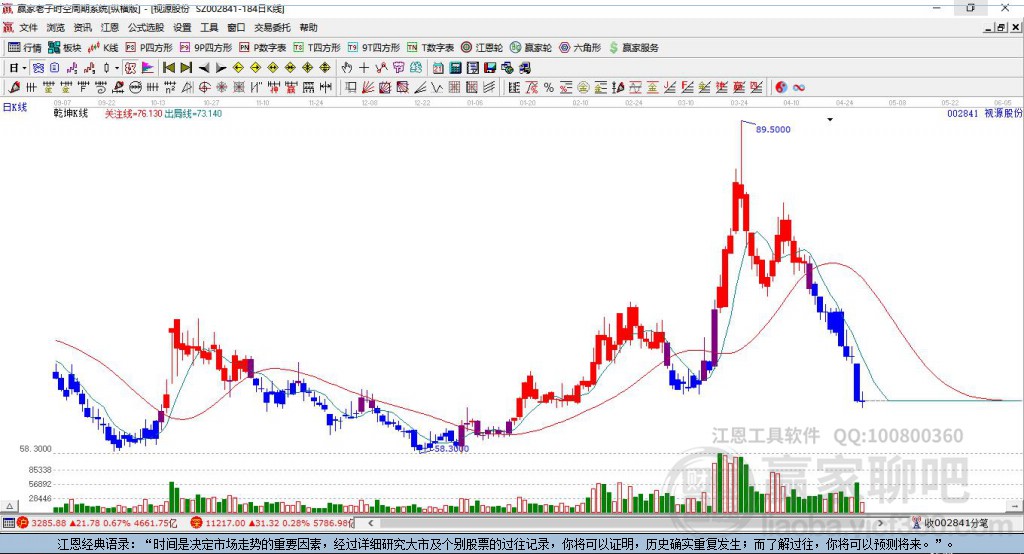Image resolution: width=1024 pixels, height=554 pixels.
Task: Click the horizontal scrollbar right arrow
Action: 880,523
